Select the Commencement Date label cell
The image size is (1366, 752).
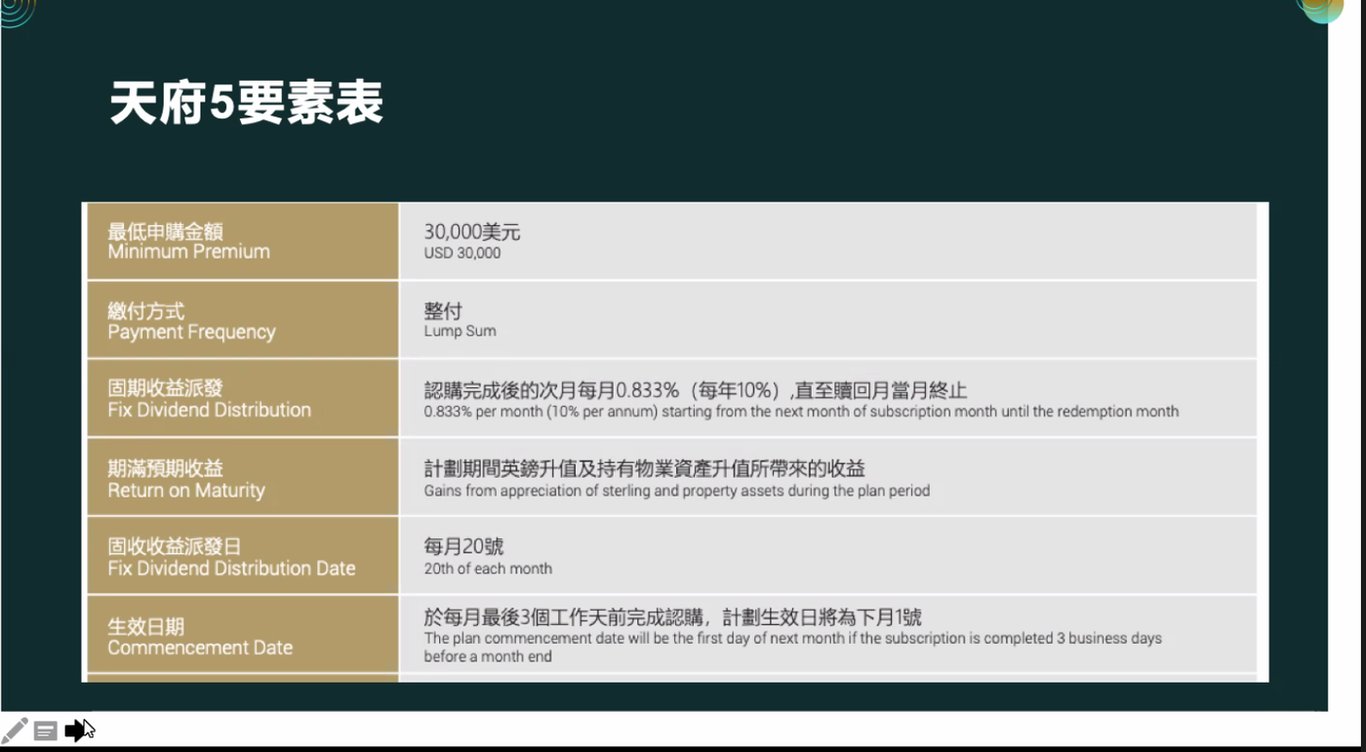pyautogui.click(x=243, y=634)
